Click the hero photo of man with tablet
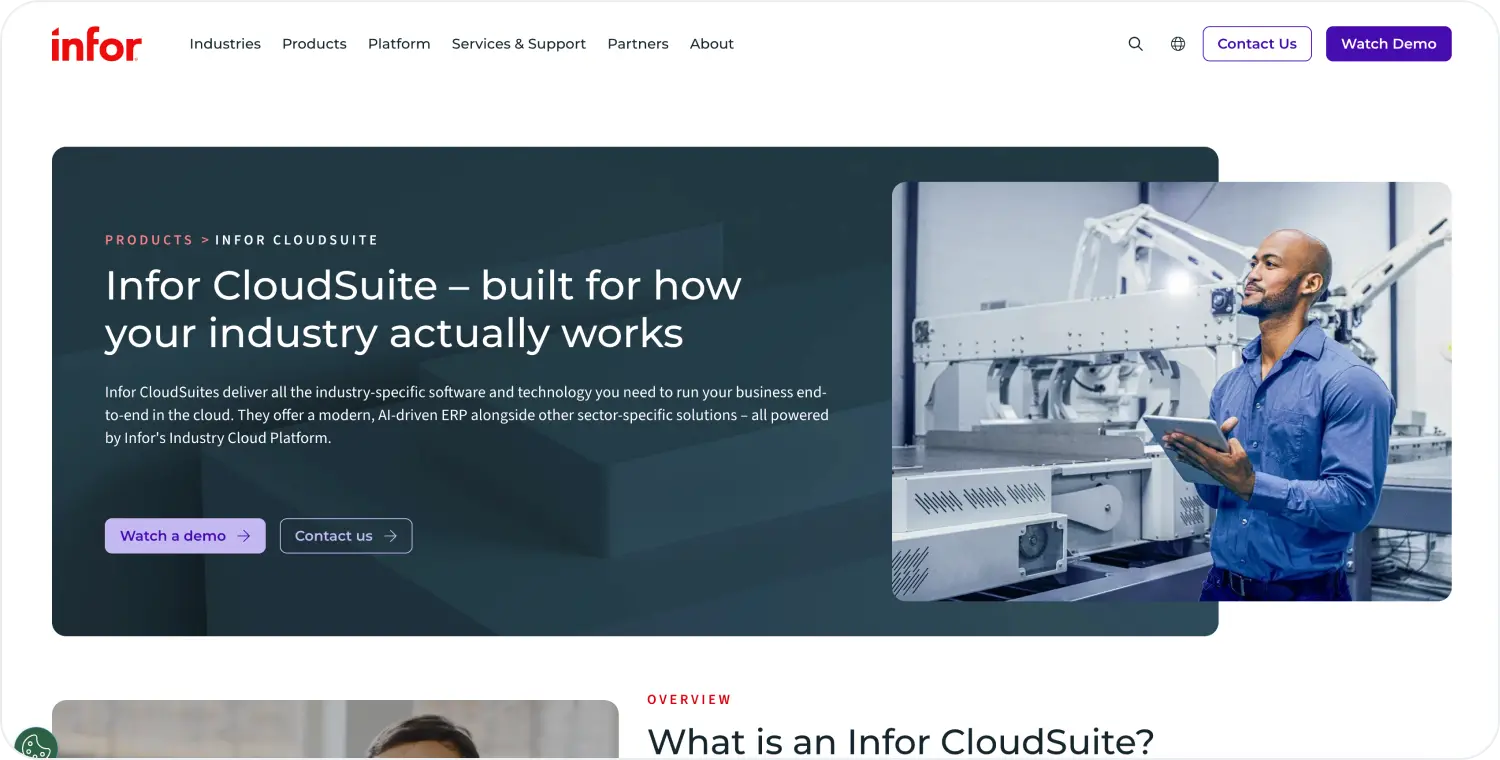Viewport: 1500px width, 760px height. coord(1171,391)
